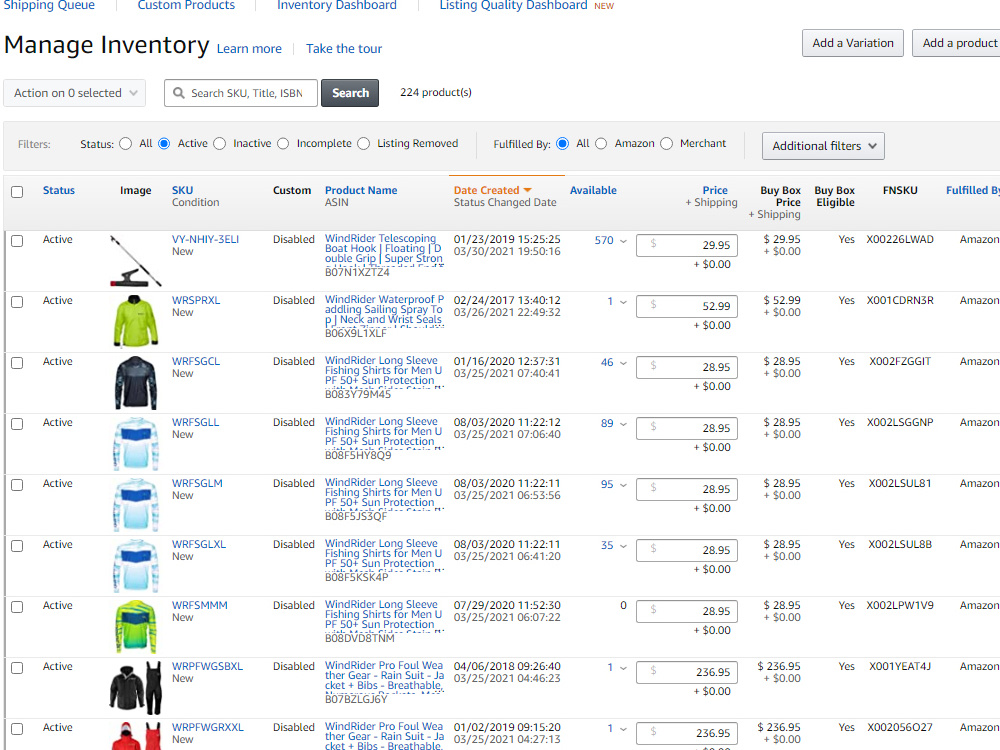Expand available quantity 35 dropdown arrow
The width and height of the screenshot is (1000, 750).
[623, 546]
